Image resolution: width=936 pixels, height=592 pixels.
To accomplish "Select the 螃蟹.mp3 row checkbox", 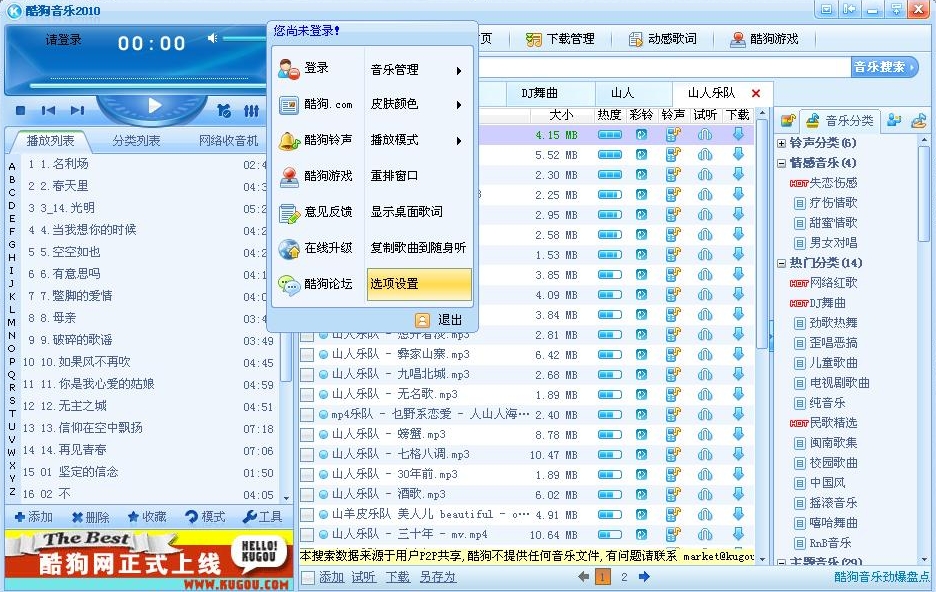I will point(307,434).
